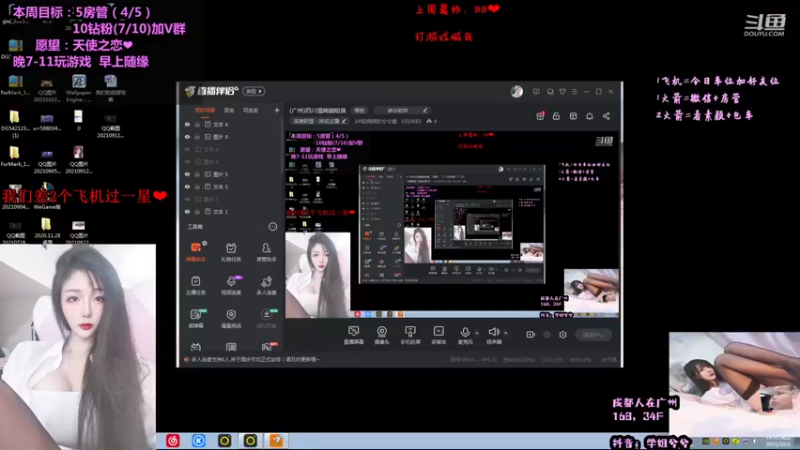The image size is (800, 450).
Task: Click the share icon in header
Action: 607,116
